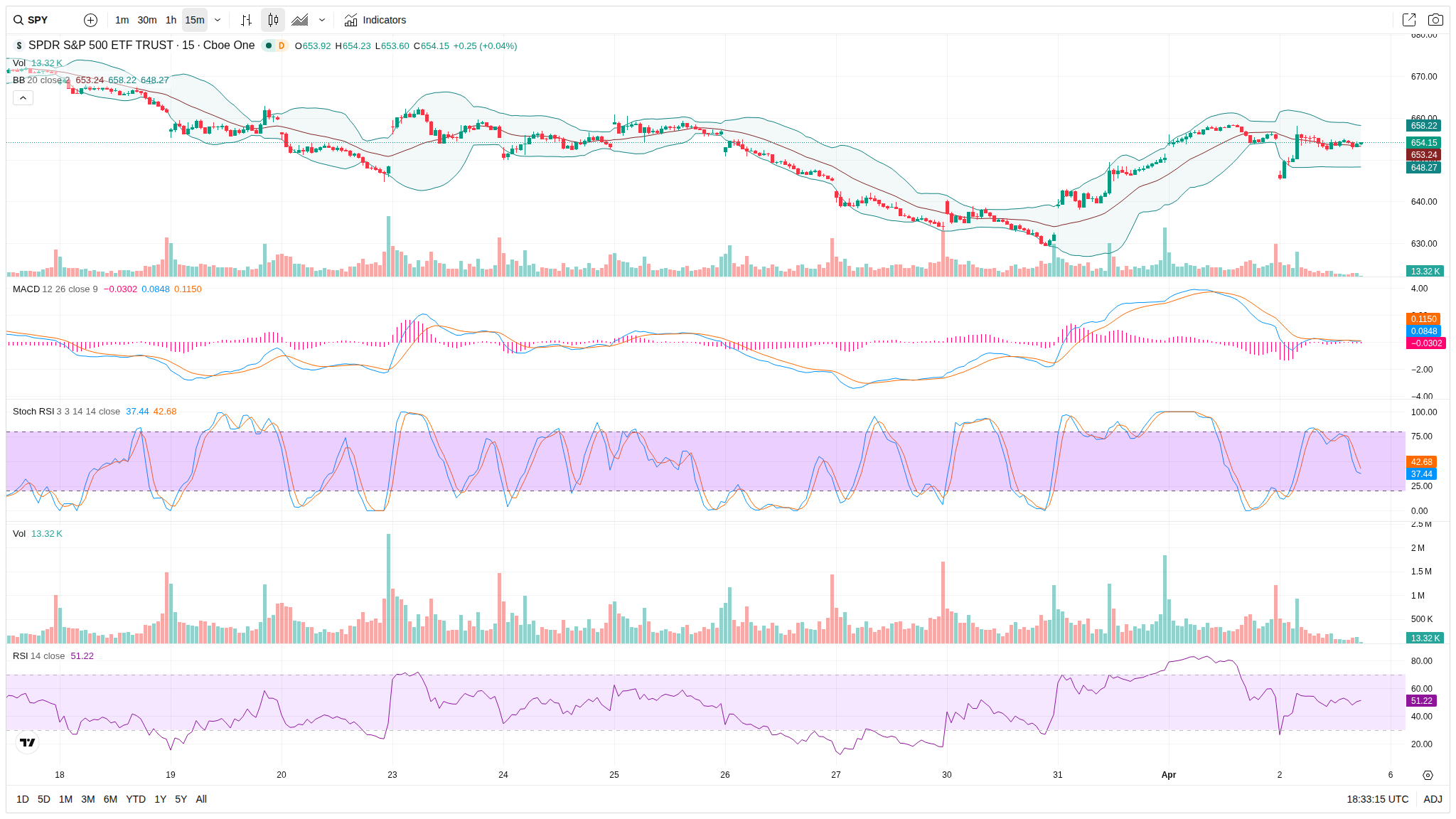Select the Candles chart style
The height and width of the screenshot is (819, 1456).
click(x=273, y=20)
